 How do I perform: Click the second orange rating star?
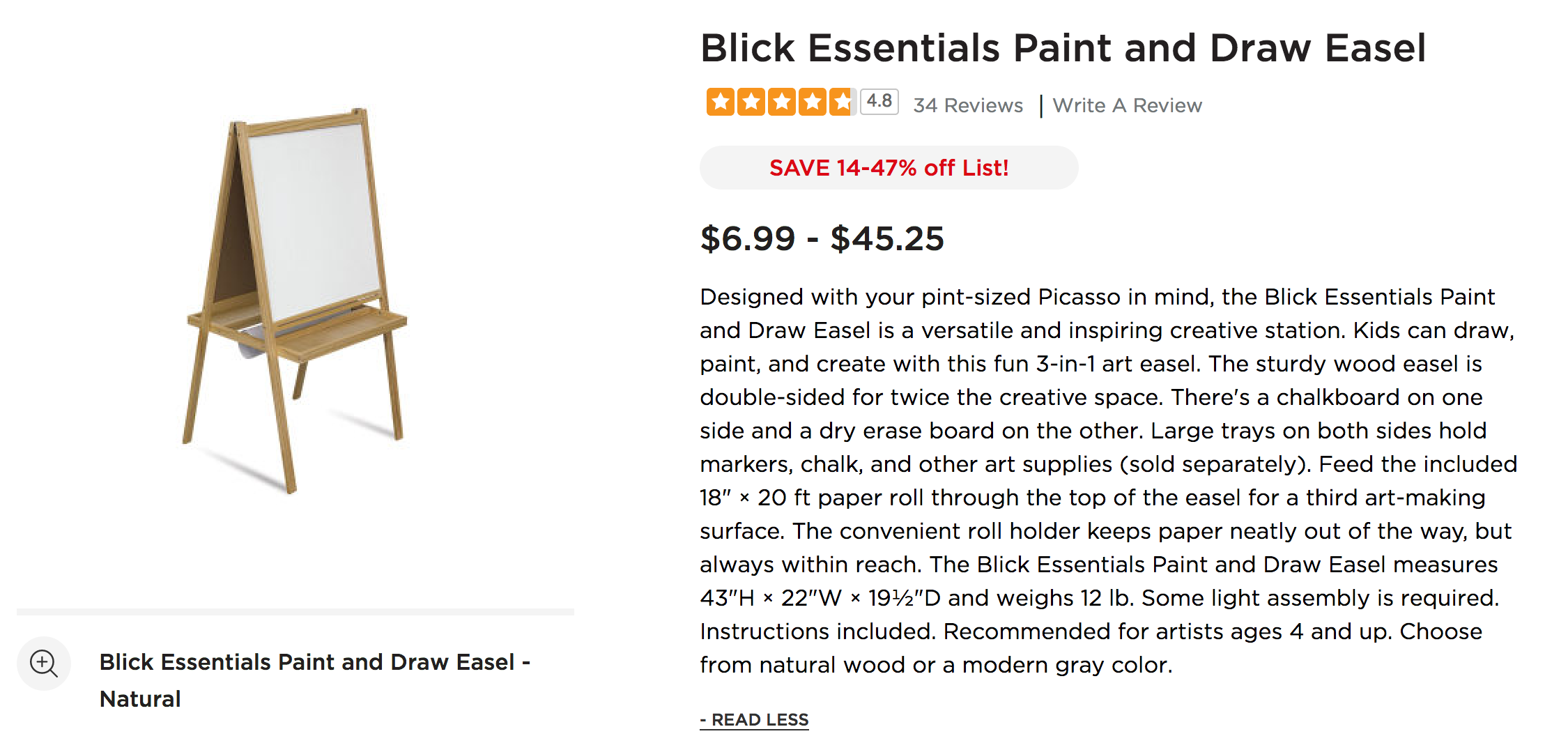[751, 102]
